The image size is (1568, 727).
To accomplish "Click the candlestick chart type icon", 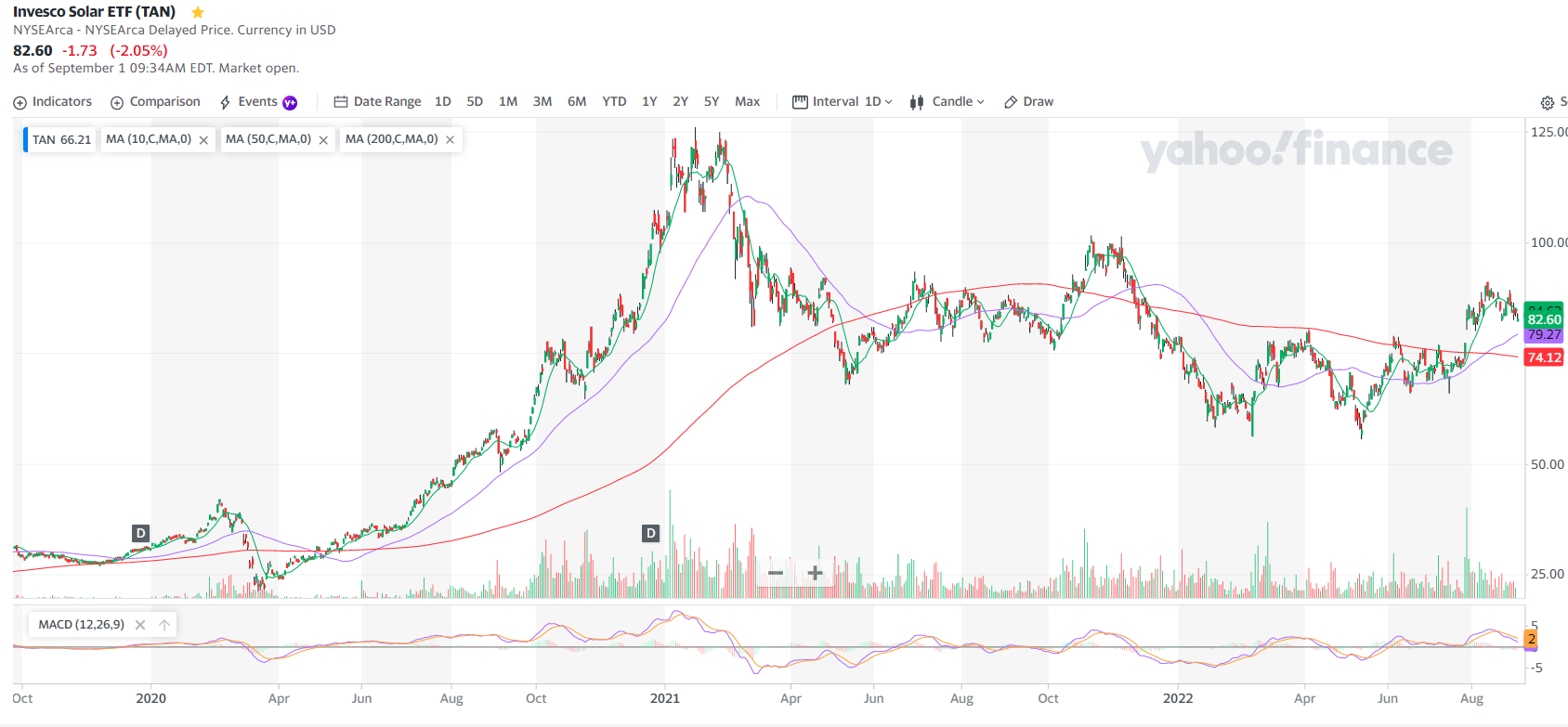I will (x=917, y=102).
